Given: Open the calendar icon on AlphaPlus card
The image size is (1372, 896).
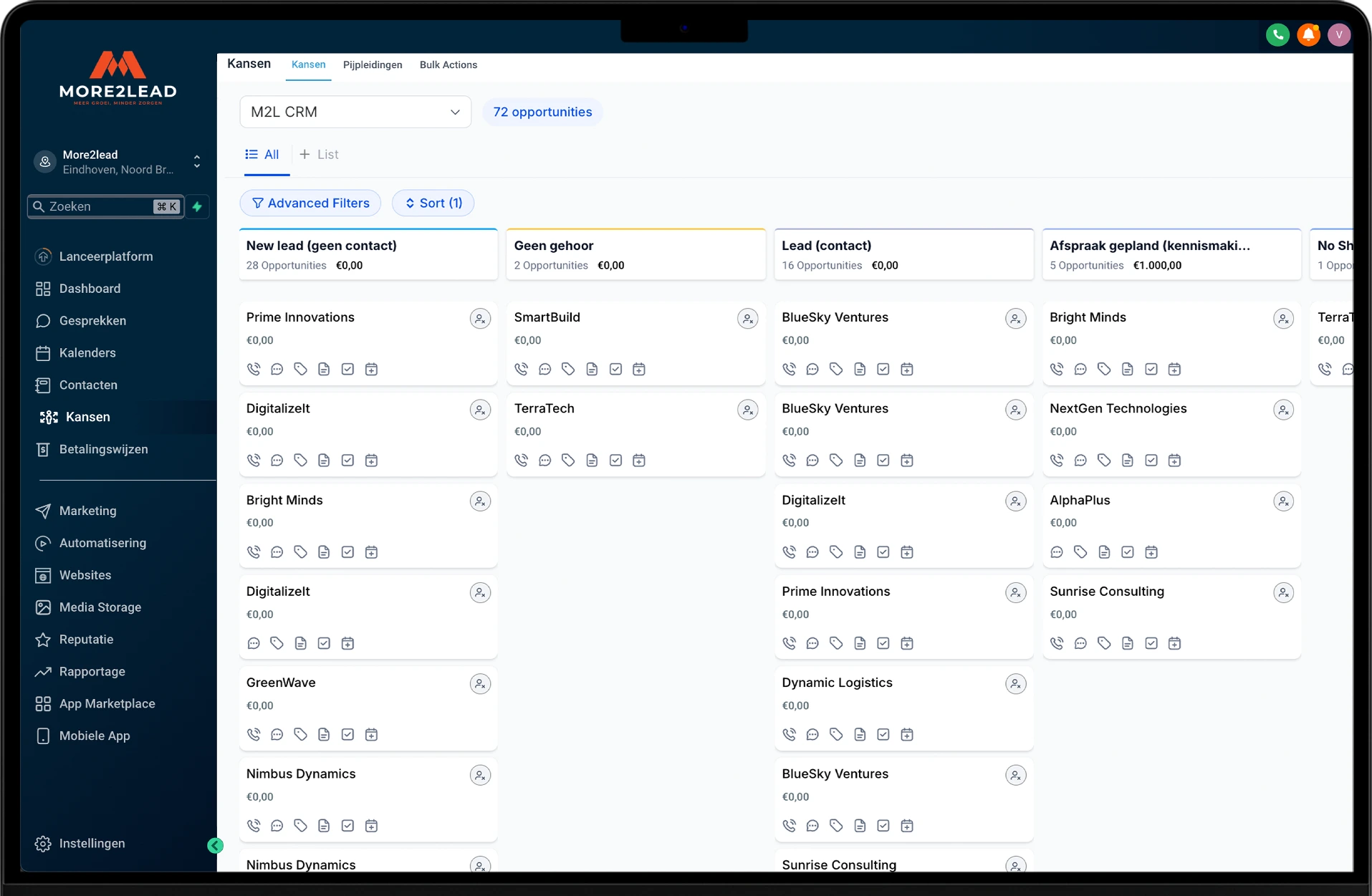Looking at the screenshot, I should click(x=1151, y=552).
